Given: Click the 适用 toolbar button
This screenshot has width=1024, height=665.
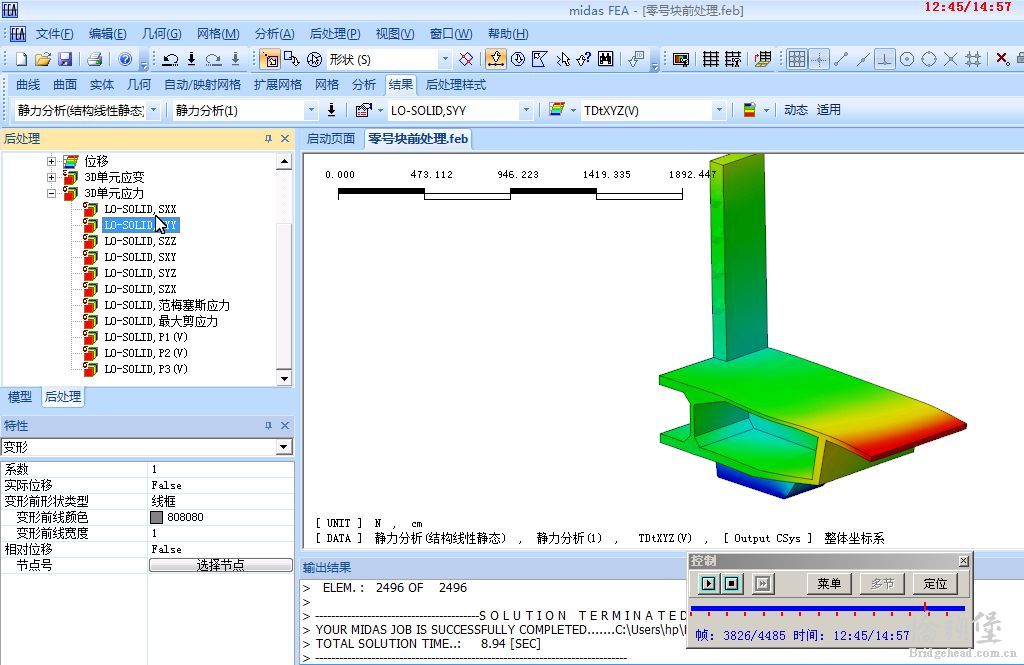Looking at the screenshot, I should [x=829, y=110].
